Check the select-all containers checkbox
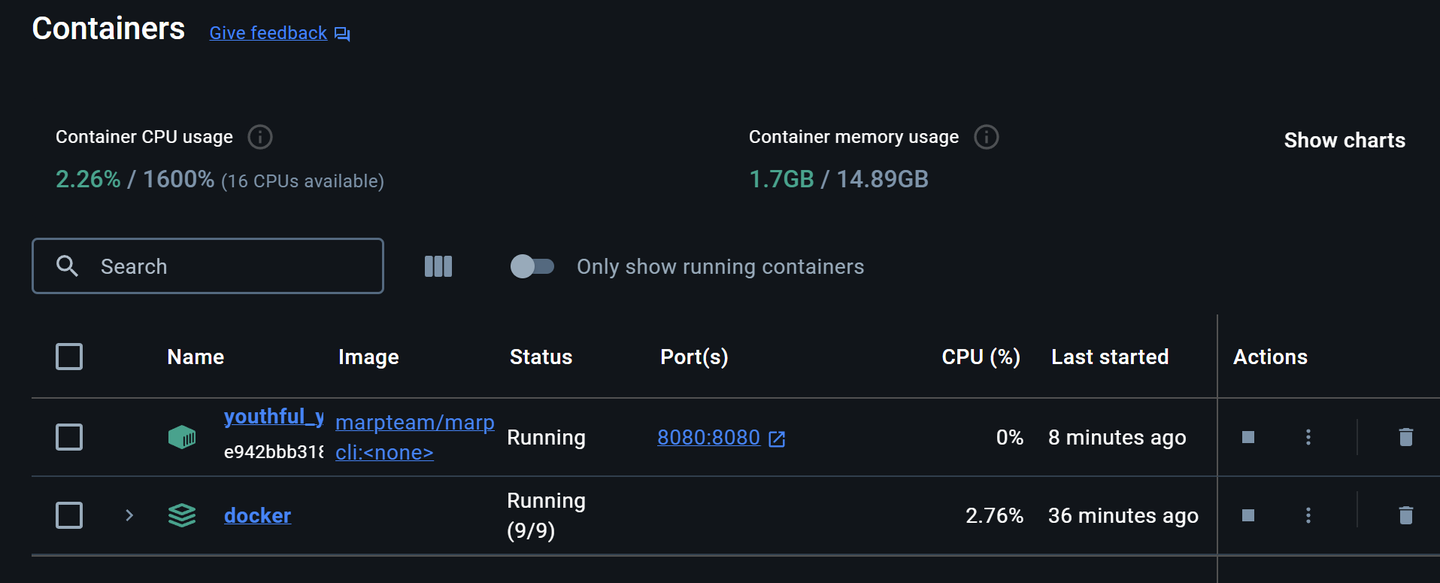 tap(69, 357)
